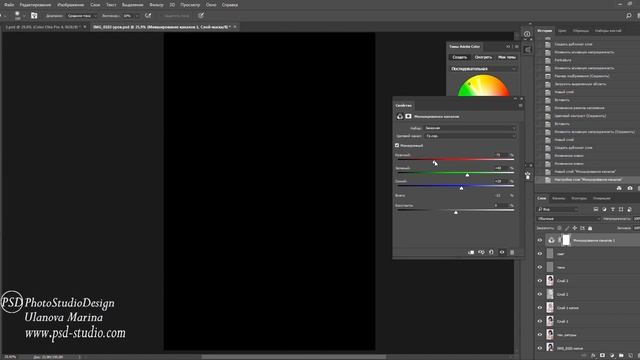Click the Слой 3 layer thumbnail

550,280
